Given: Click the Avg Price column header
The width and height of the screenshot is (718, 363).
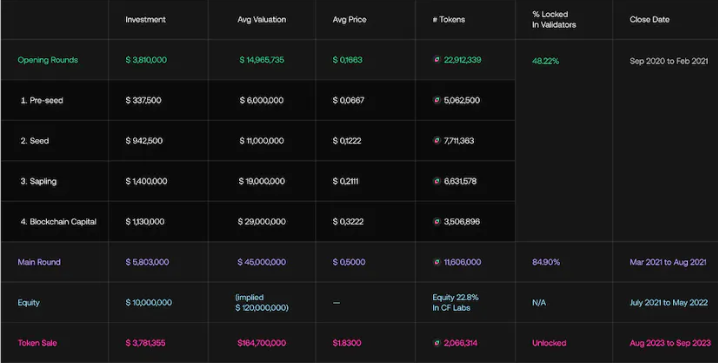Looking at the screenshot, I should 349,20.
